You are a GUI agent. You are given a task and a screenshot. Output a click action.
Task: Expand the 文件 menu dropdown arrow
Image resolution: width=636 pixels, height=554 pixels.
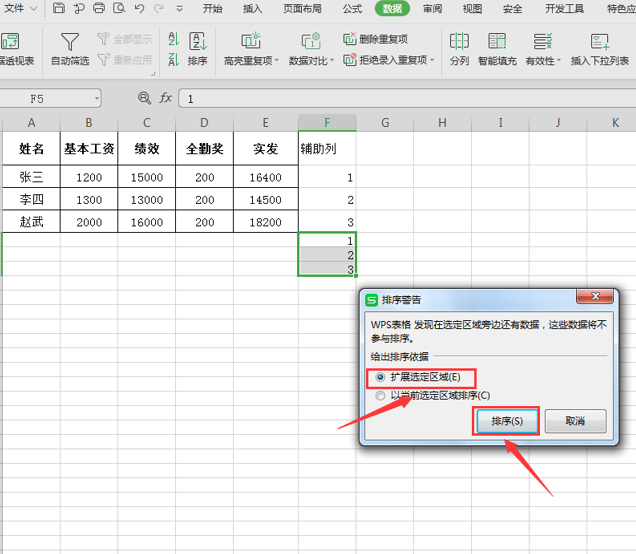pos(34,9)
